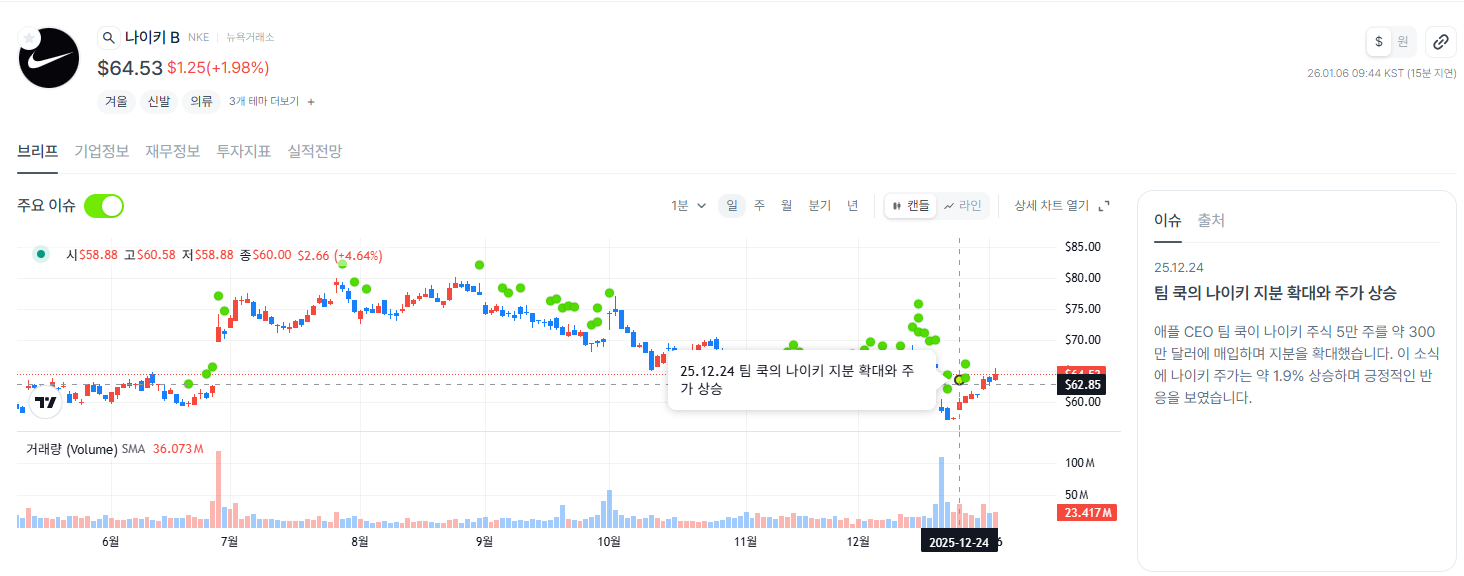This screenshot has height=576, width=1464.
Task: Click the $62.85 crosshair price label
Action: [1082, 385]
